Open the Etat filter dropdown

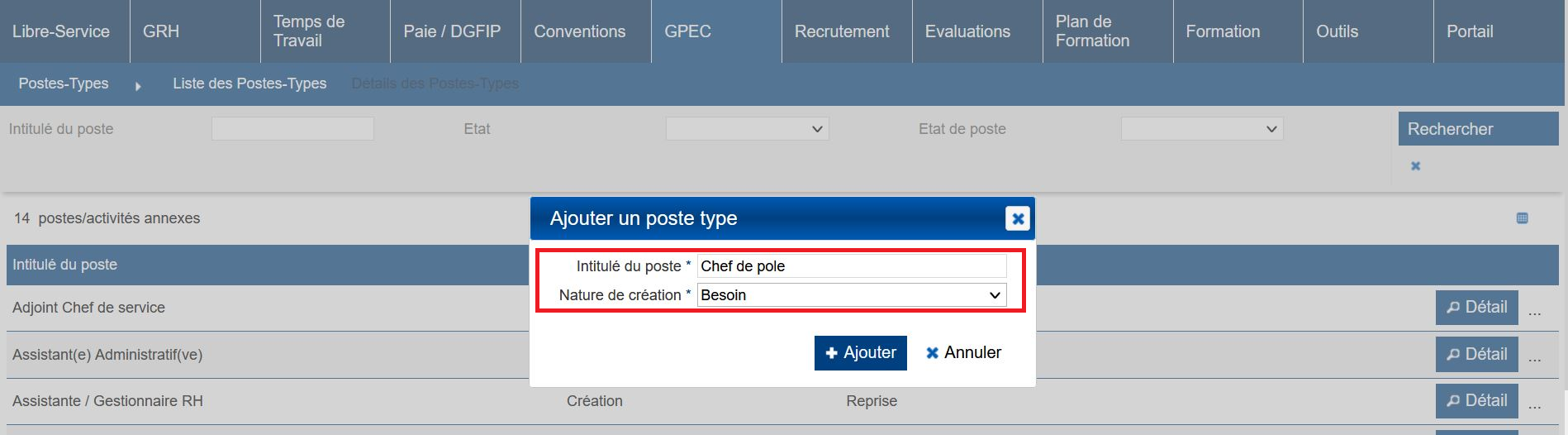[x=747, y=129]
